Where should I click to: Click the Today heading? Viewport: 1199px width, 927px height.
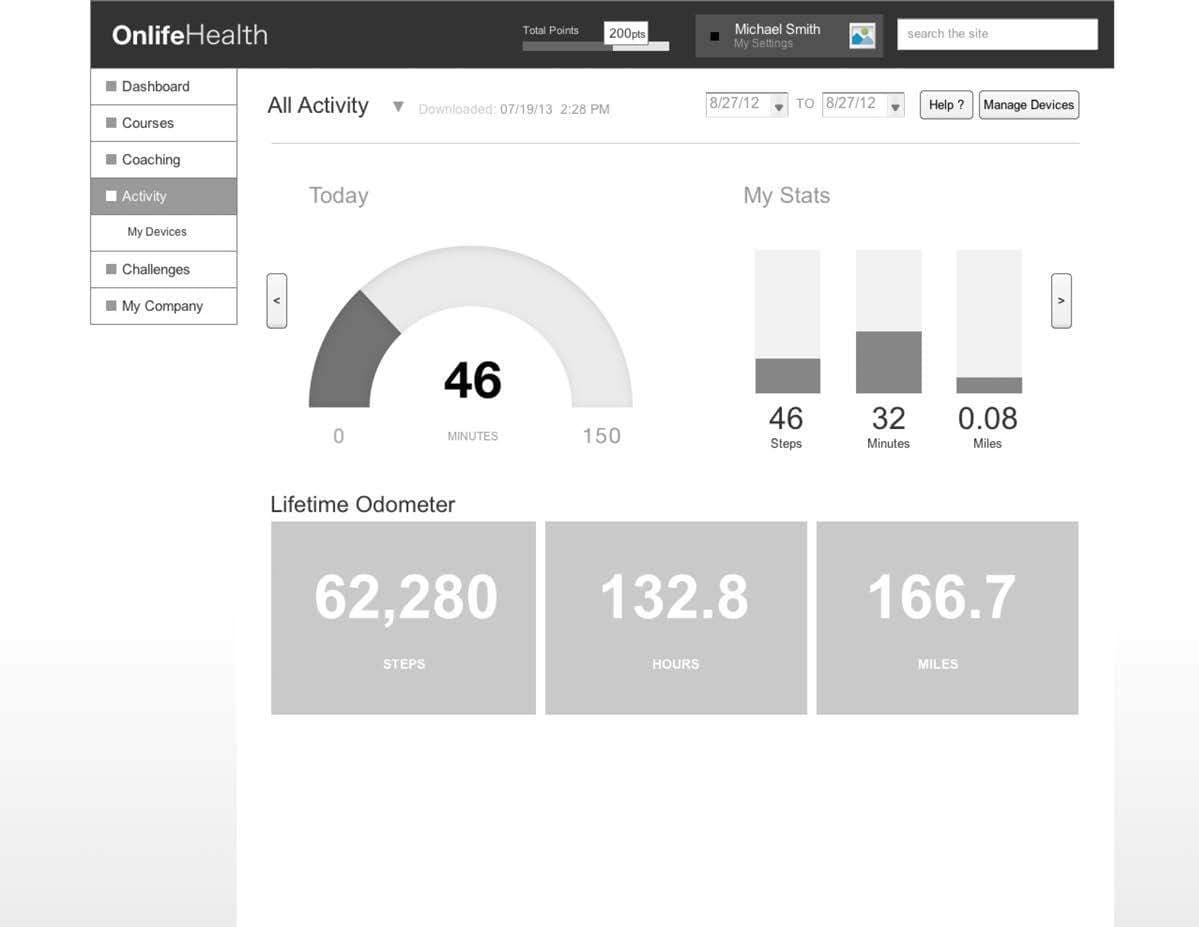pyautogui.click(x=339, y=196)
